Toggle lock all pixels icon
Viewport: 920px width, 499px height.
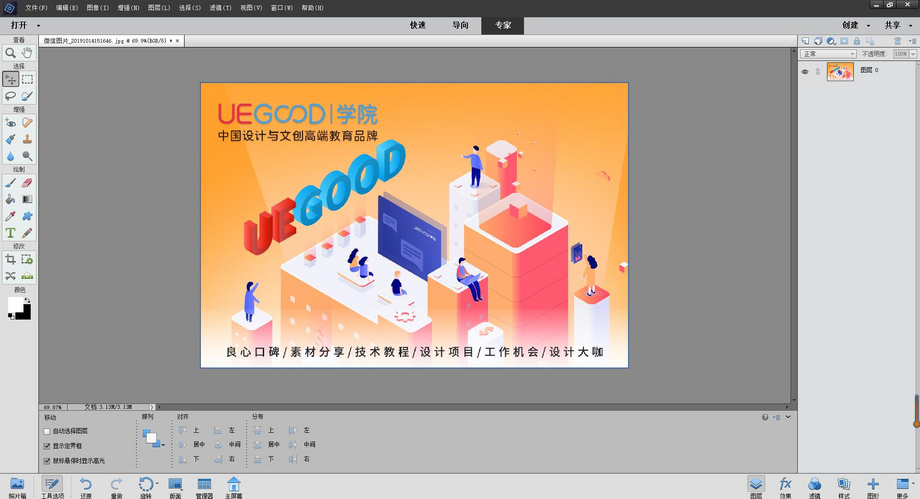click(x=857, y=41)
